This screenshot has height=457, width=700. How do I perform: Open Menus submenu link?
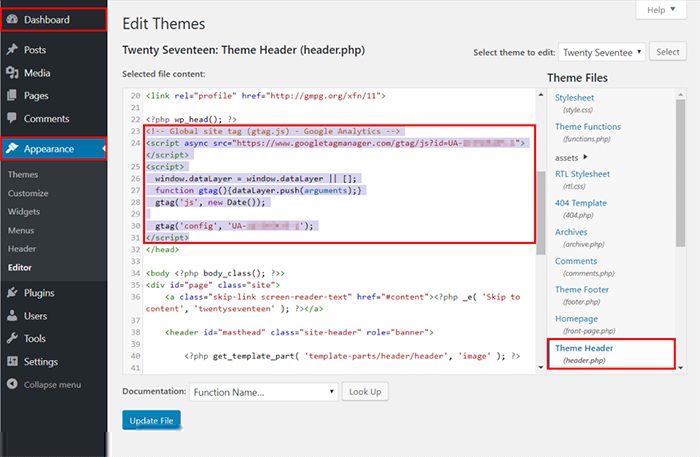[21, 230]
